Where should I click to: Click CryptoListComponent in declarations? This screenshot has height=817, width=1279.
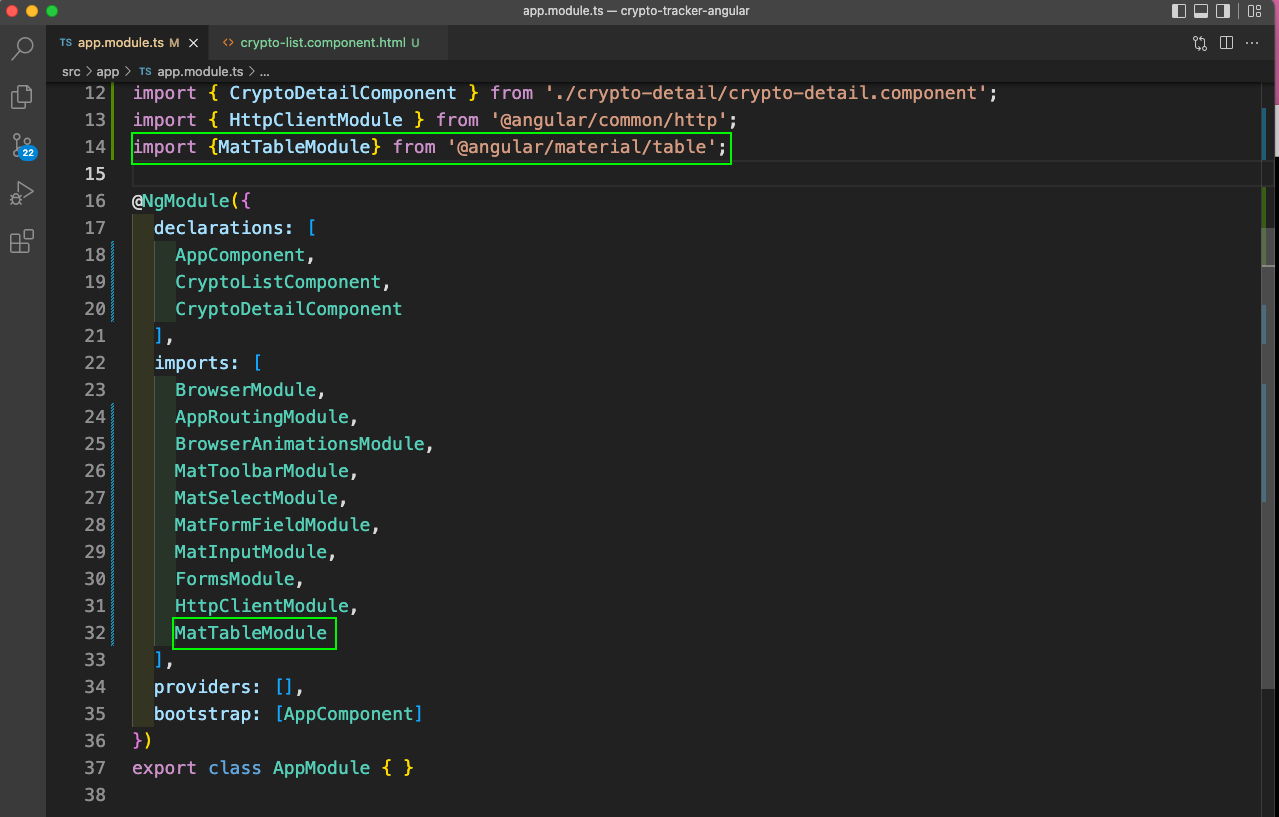[278, 282]
